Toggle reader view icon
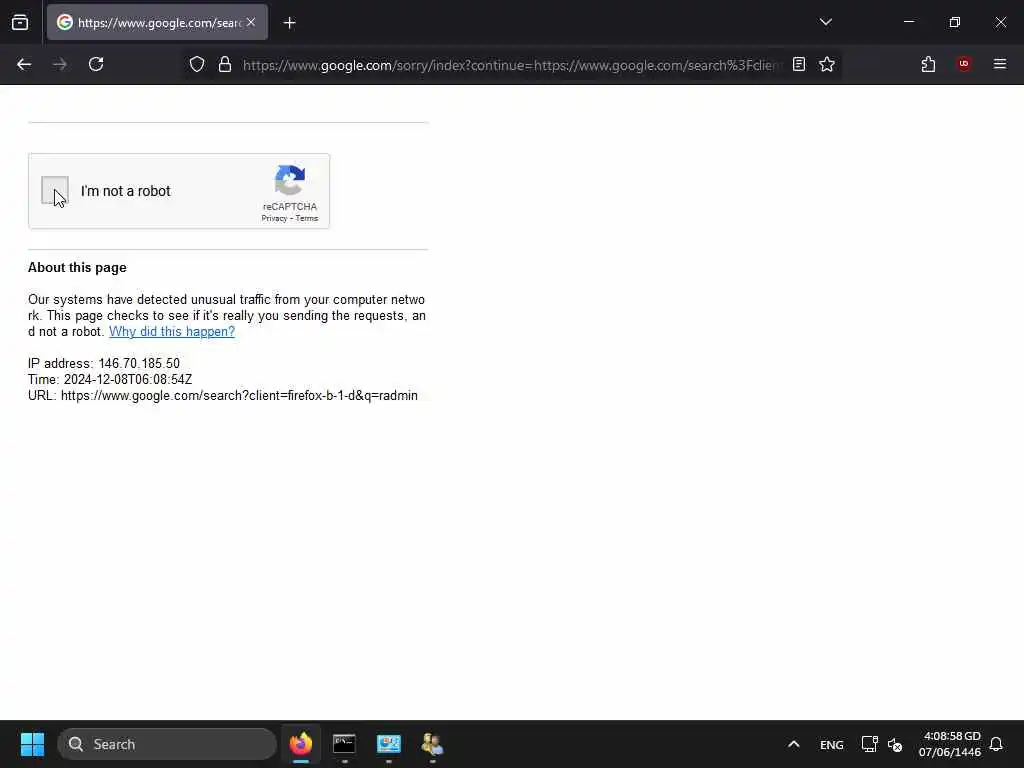Viewport: 1024px width, 768px height. (799, 64)
